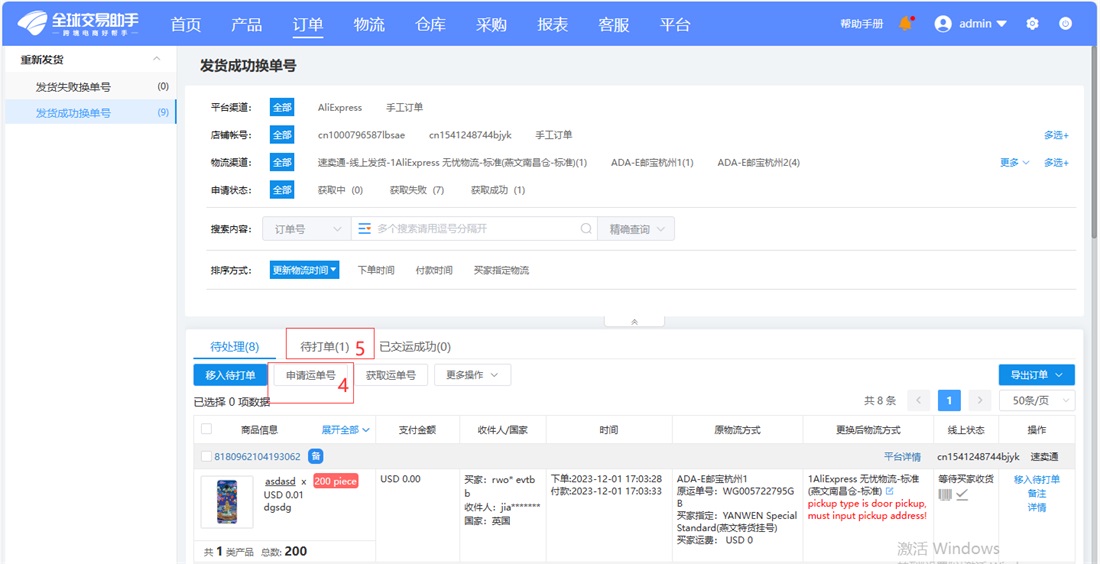This screenshot has height=564, width=1100.
Task: Open 帮助手册 link
Action: coord(861,24)
